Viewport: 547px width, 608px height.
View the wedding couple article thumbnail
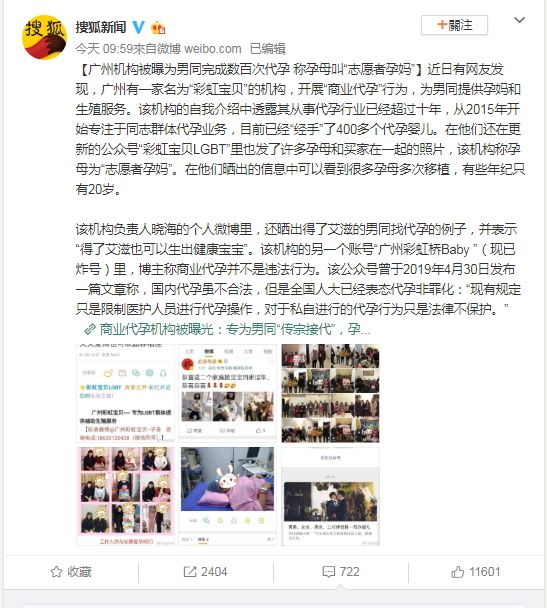coord(330,496)
